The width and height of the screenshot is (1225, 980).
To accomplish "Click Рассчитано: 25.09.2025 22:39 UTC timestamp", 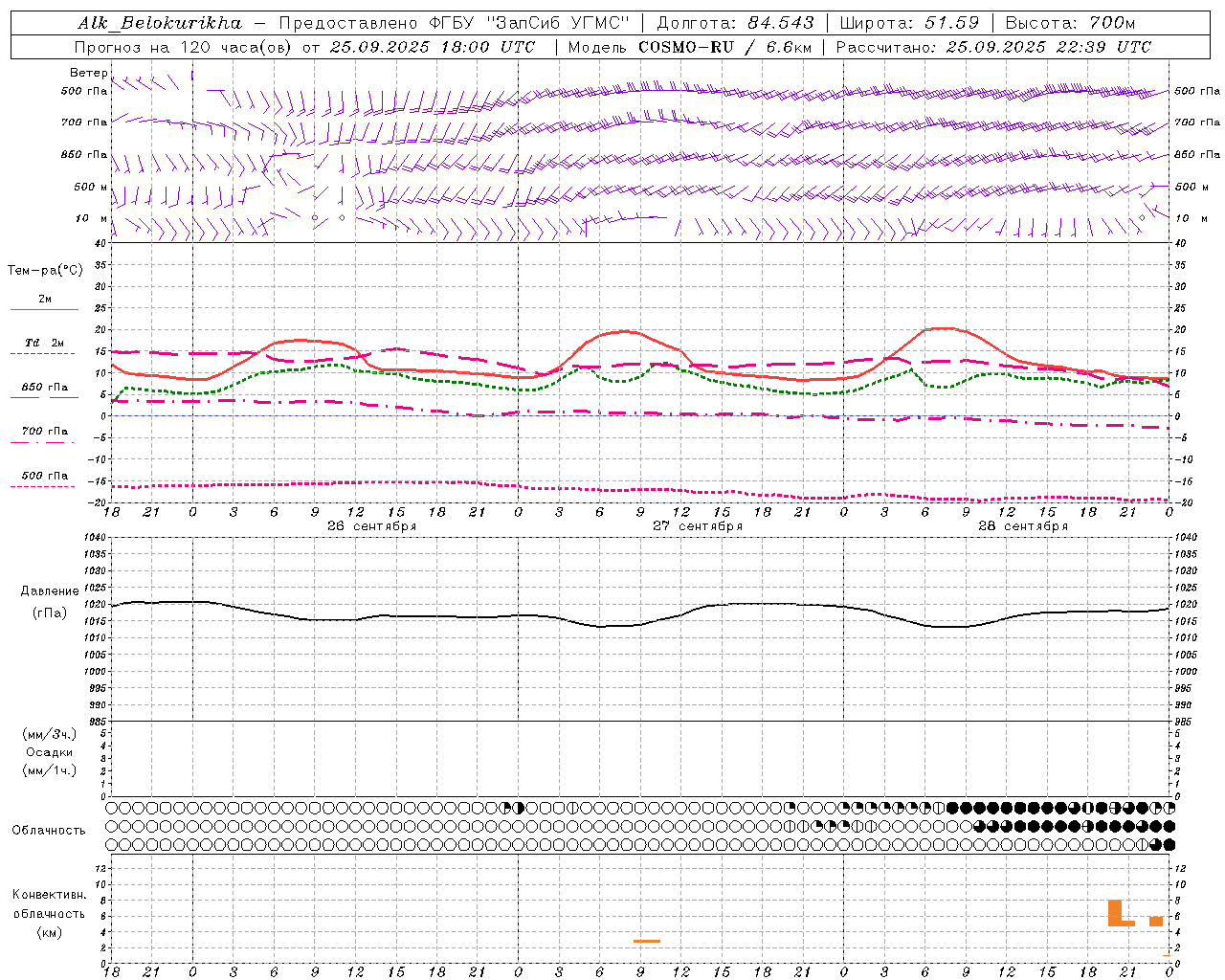I will pos(993,47).
